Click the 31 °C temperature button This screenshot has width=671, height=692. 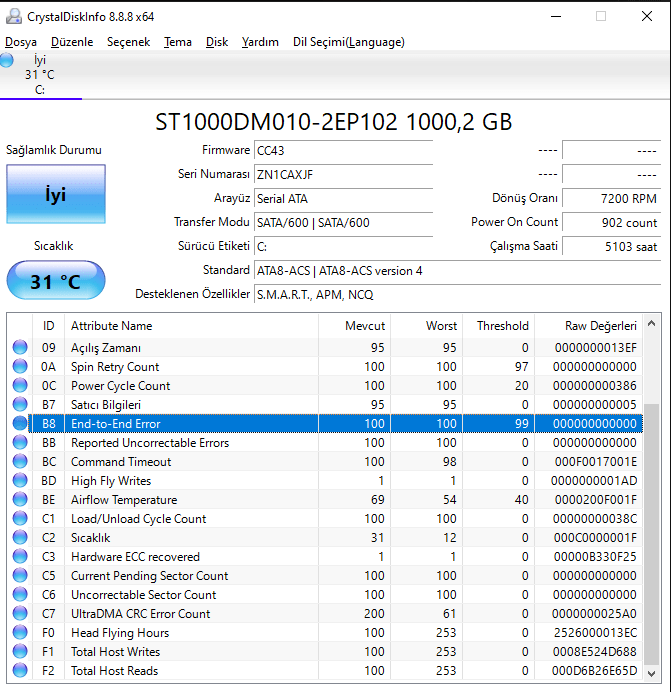(56, 280)
